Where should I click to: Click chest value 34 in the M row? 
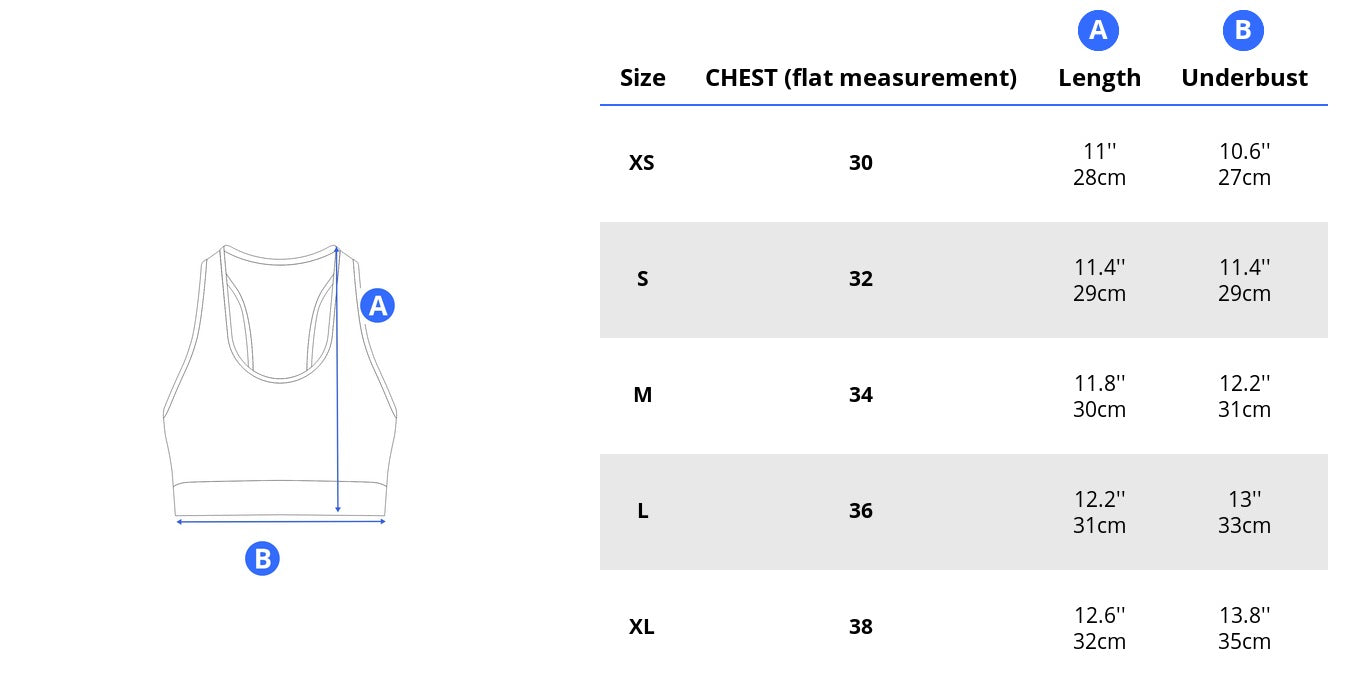[861, 395]
